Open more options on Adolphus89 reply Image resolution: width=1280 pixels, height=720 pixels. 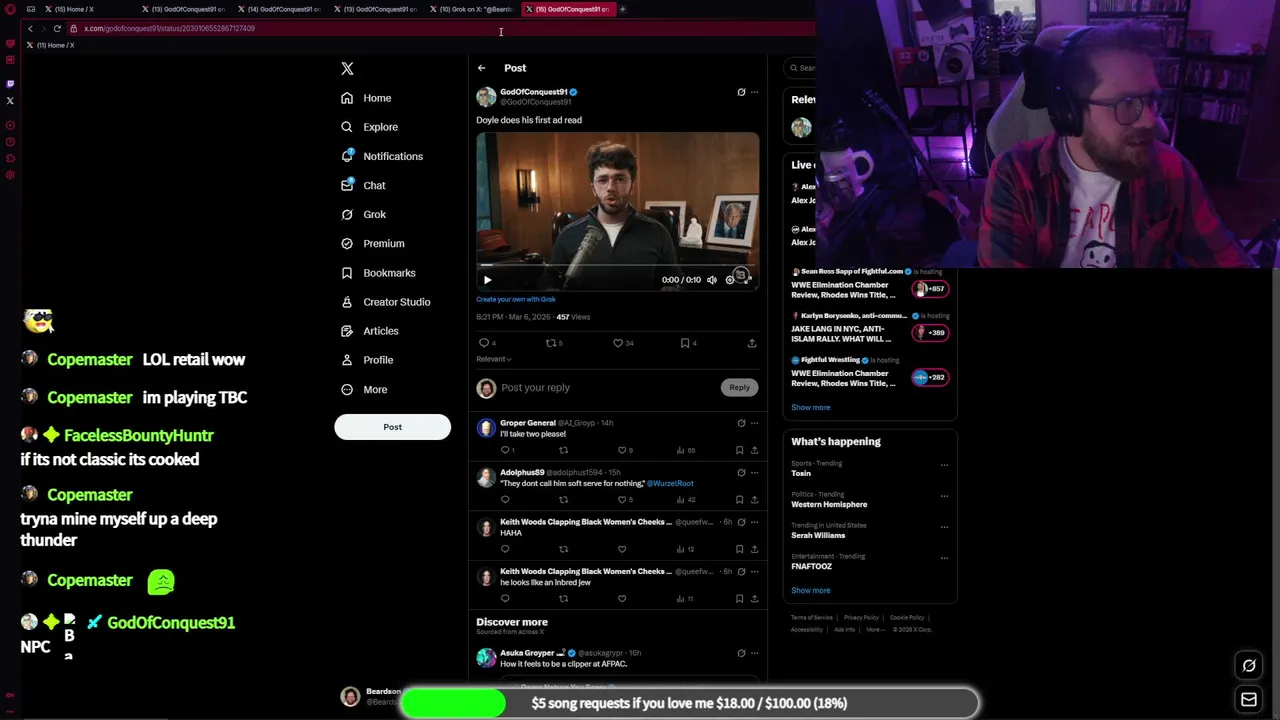pos(754,472)
